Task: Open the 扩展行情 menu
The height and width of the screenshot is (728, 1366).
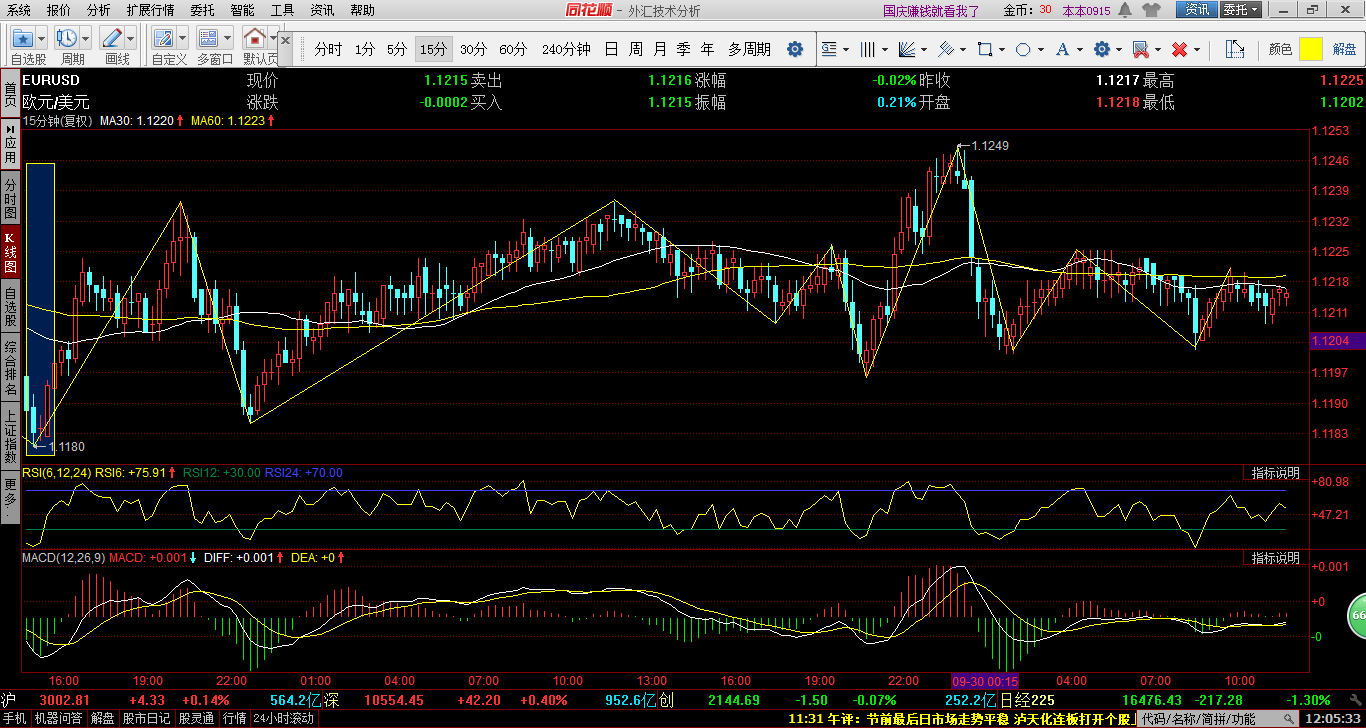Action: point(150,10)
